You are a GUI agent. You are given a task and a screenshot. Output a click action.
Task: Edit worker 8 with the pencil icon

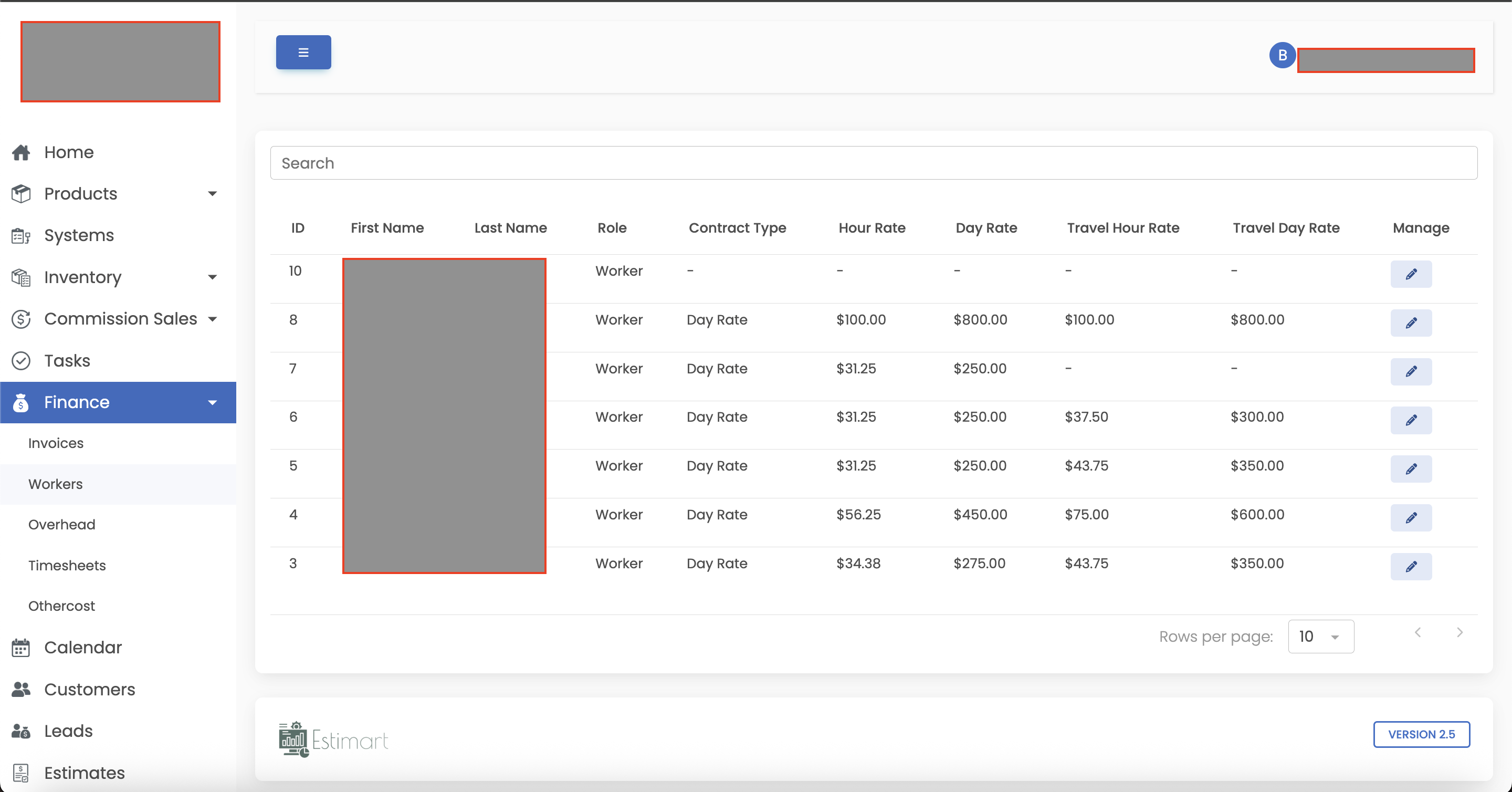click(1411, 322)
